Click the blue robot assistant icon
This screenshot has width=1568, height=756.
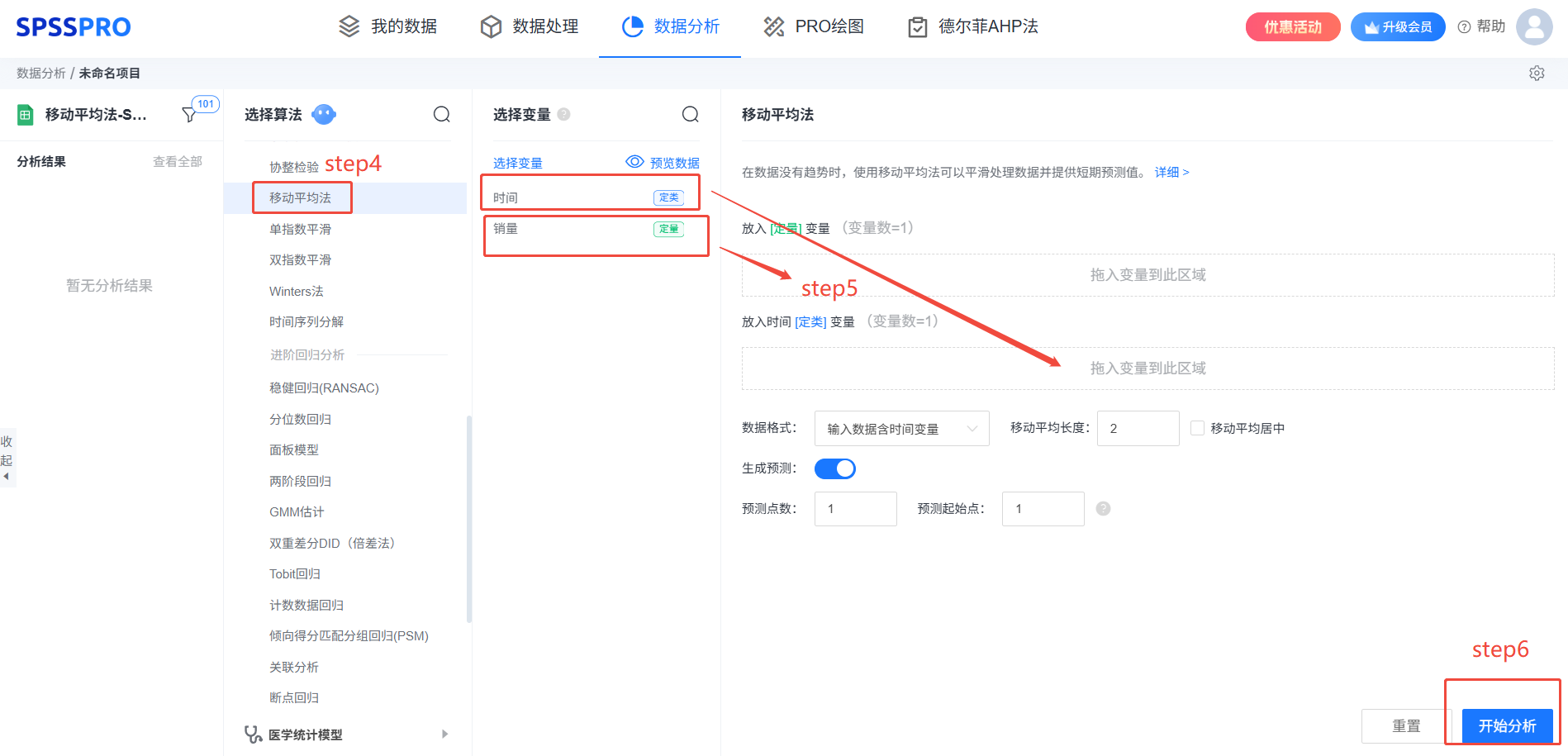[324, 114]
